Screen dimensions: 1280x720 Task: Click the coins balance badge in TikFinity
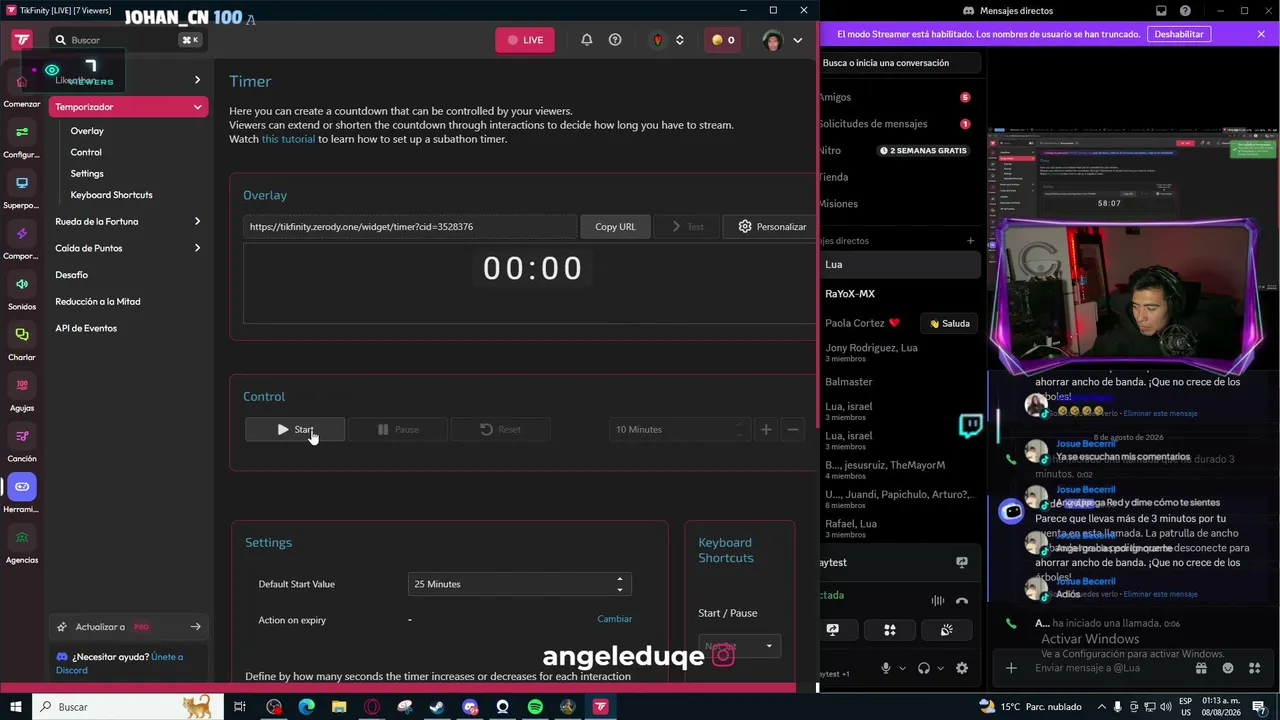[723, 40]
